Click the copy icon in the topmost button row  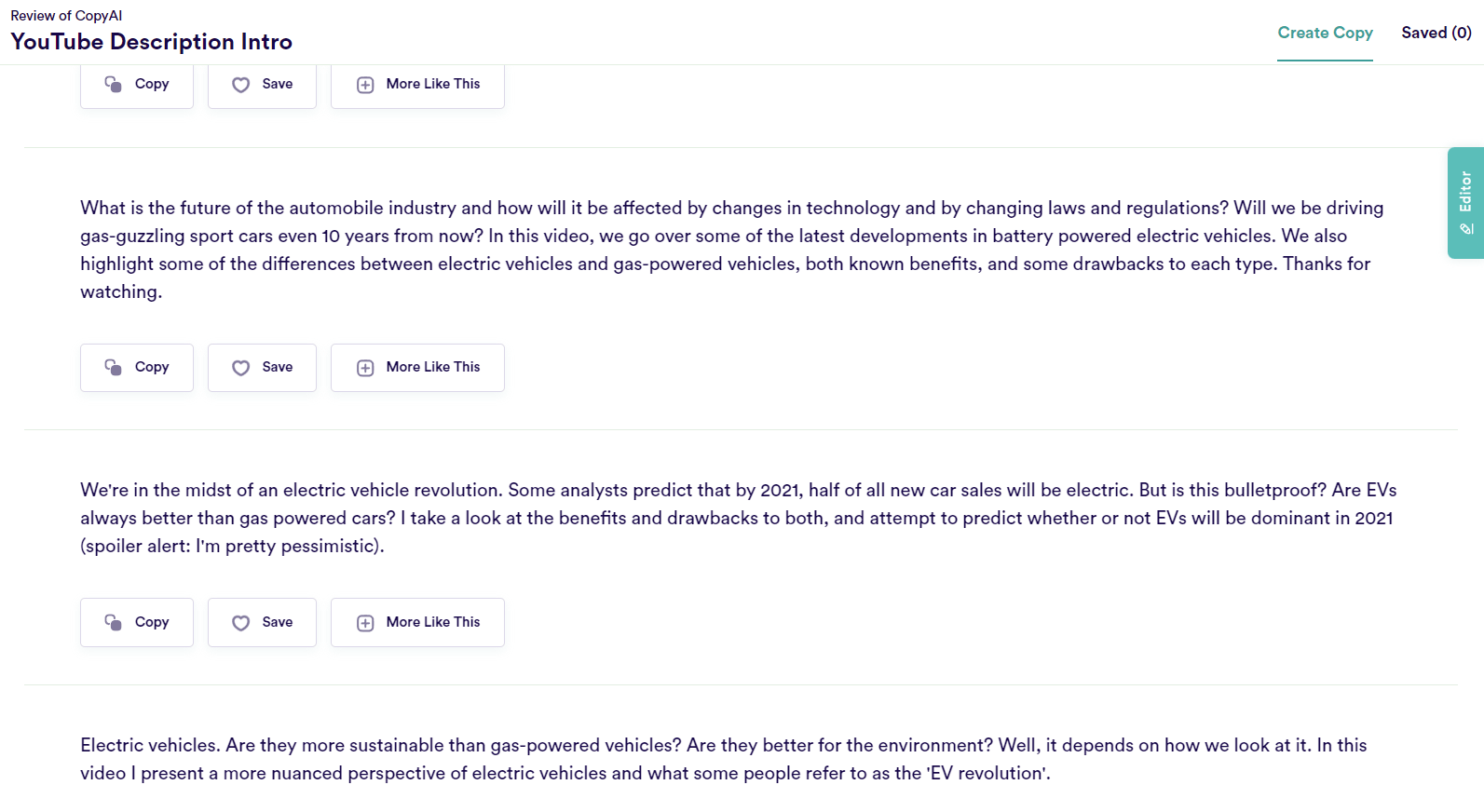coord(114,85)
